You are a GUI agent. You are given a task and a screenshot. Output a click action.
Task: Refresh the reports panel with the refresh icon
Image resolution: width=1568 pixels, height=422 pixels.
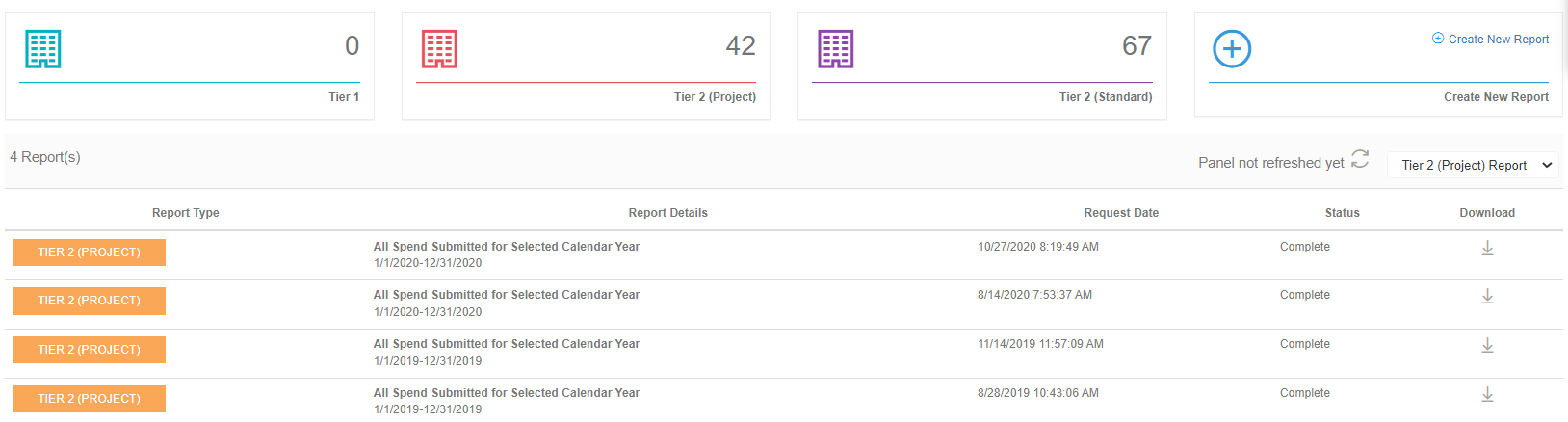pos(1360,159)
